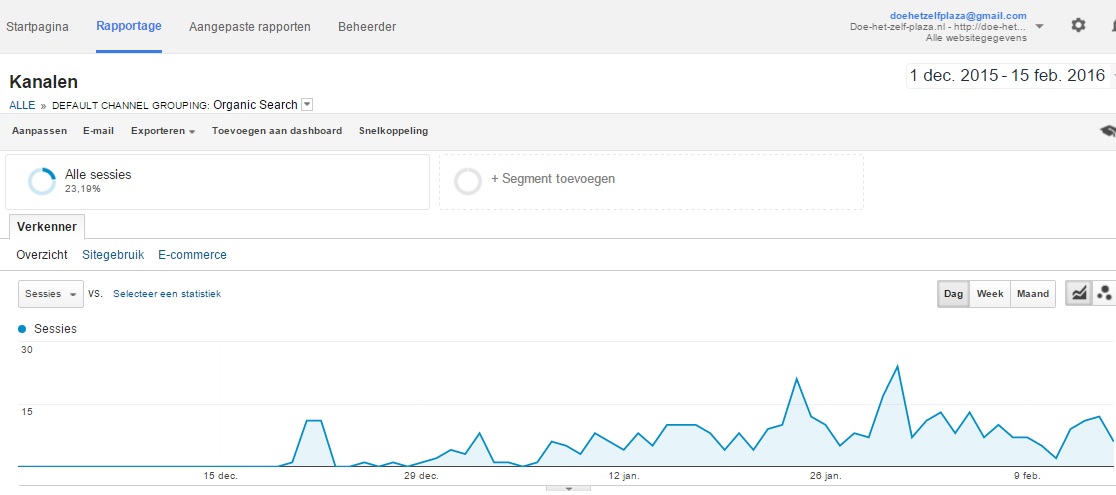Click the blue Sessies legend dot

[21, 329]
